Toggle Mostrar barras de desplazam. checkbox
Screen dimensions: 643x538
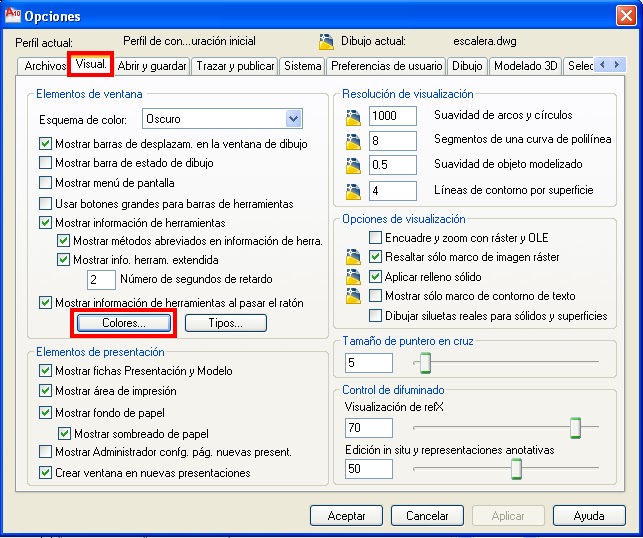[x=45, y=144]
